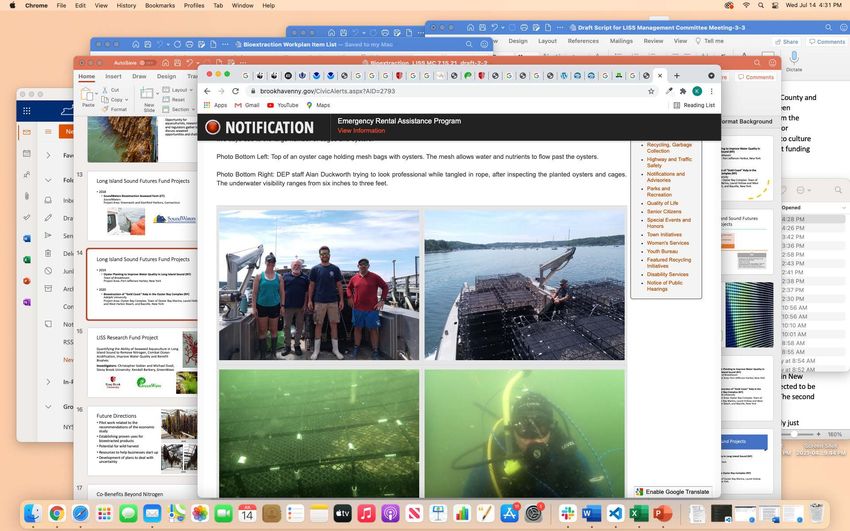The image size is (850, 531).
Task: Open the View menu in menu bar
Action: [x=101, y=5]
